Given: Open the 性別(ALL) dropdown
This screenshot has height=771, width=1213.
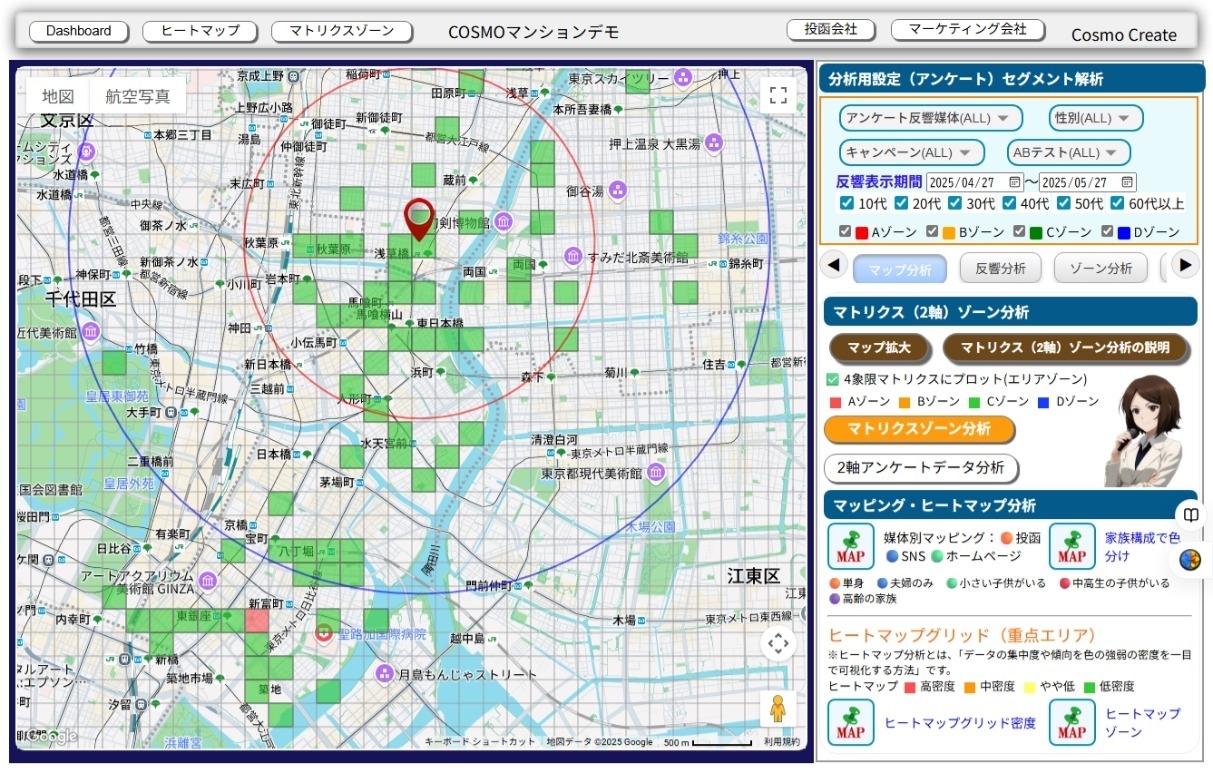Looking at the screenshot, I should coord(1095,118).
